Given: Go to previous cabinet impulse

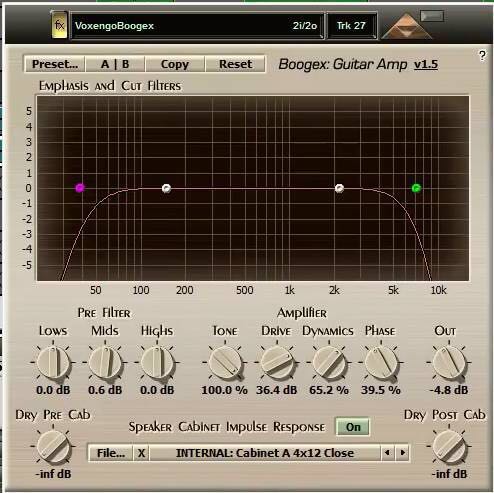Looking at the screenshot, I should pyautogui.click(x=387, y=453).
